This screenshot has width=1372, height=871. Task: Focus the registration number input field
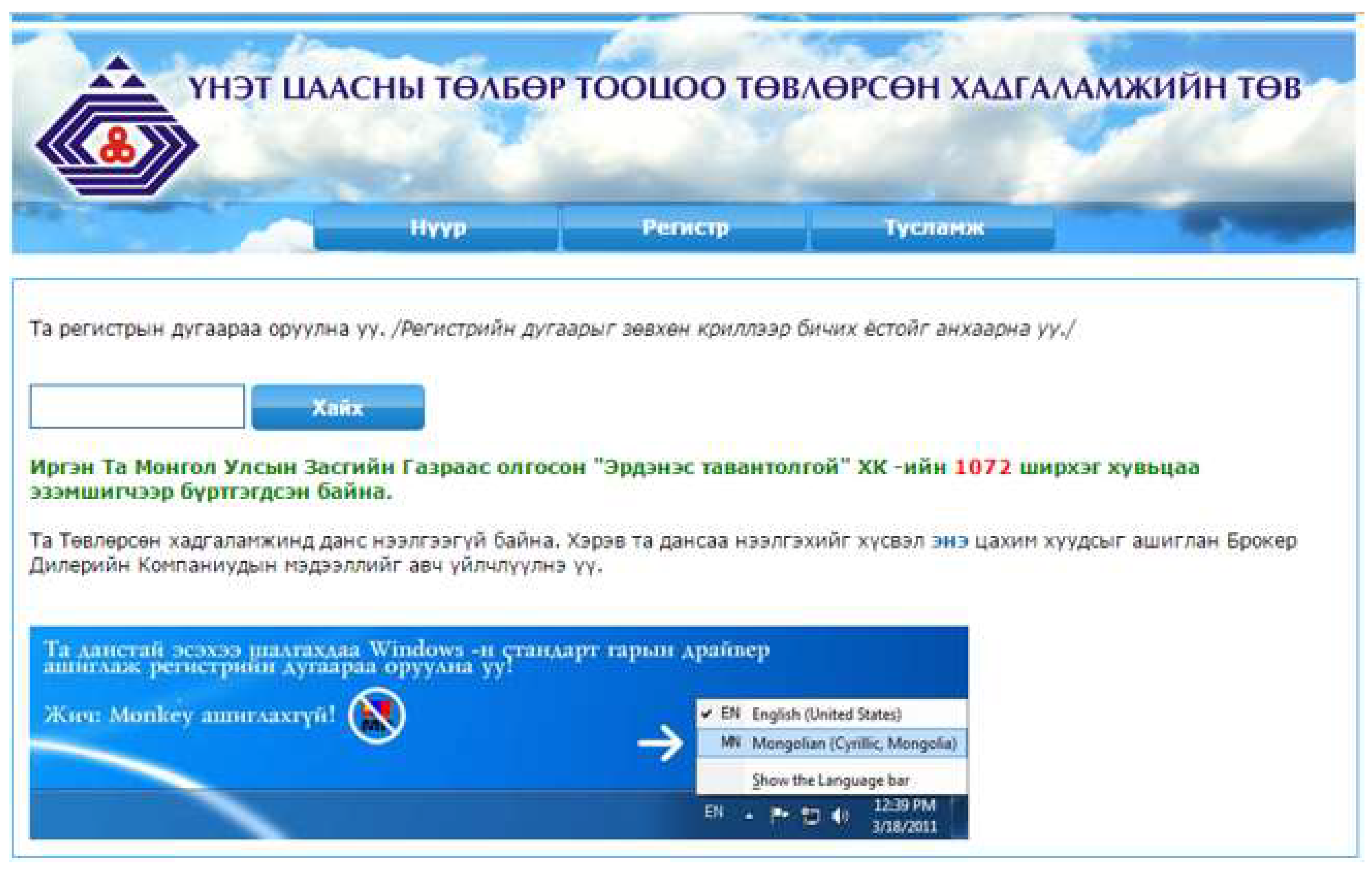coord(137,407)
